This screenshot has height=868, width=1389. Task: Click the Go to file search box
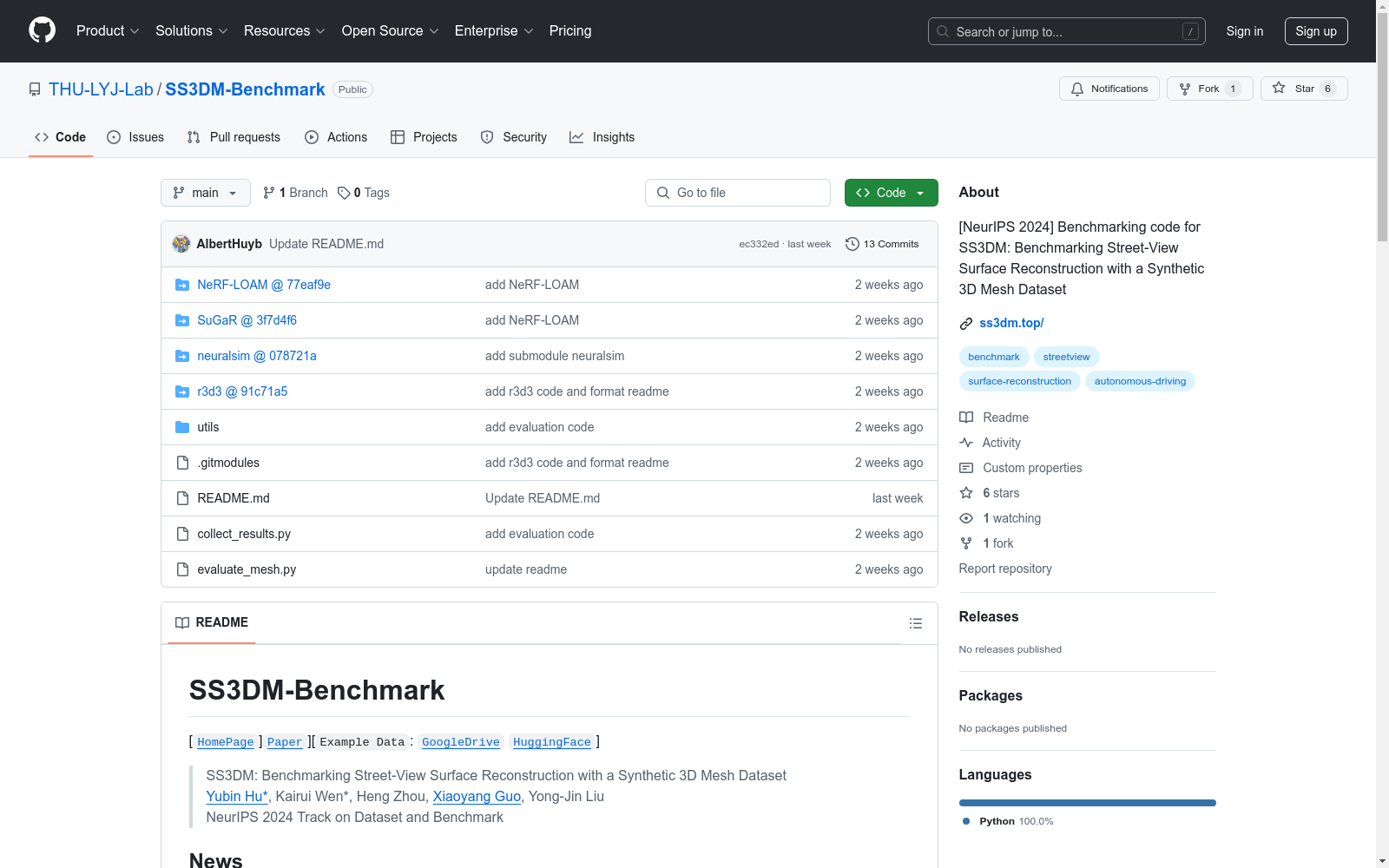click(x=738, y=193)
